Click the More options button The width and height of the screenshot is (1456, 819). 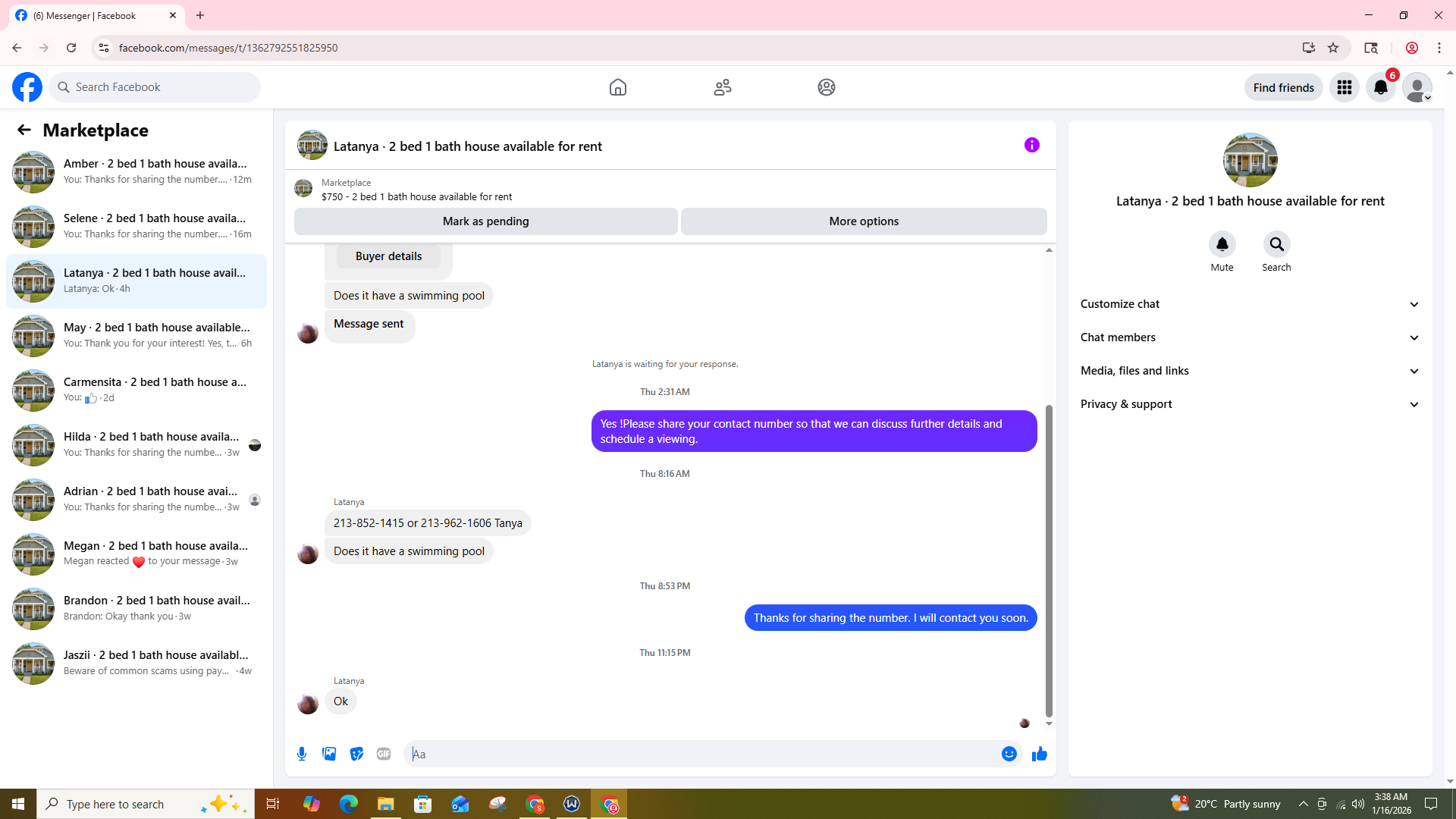[863, 221]
